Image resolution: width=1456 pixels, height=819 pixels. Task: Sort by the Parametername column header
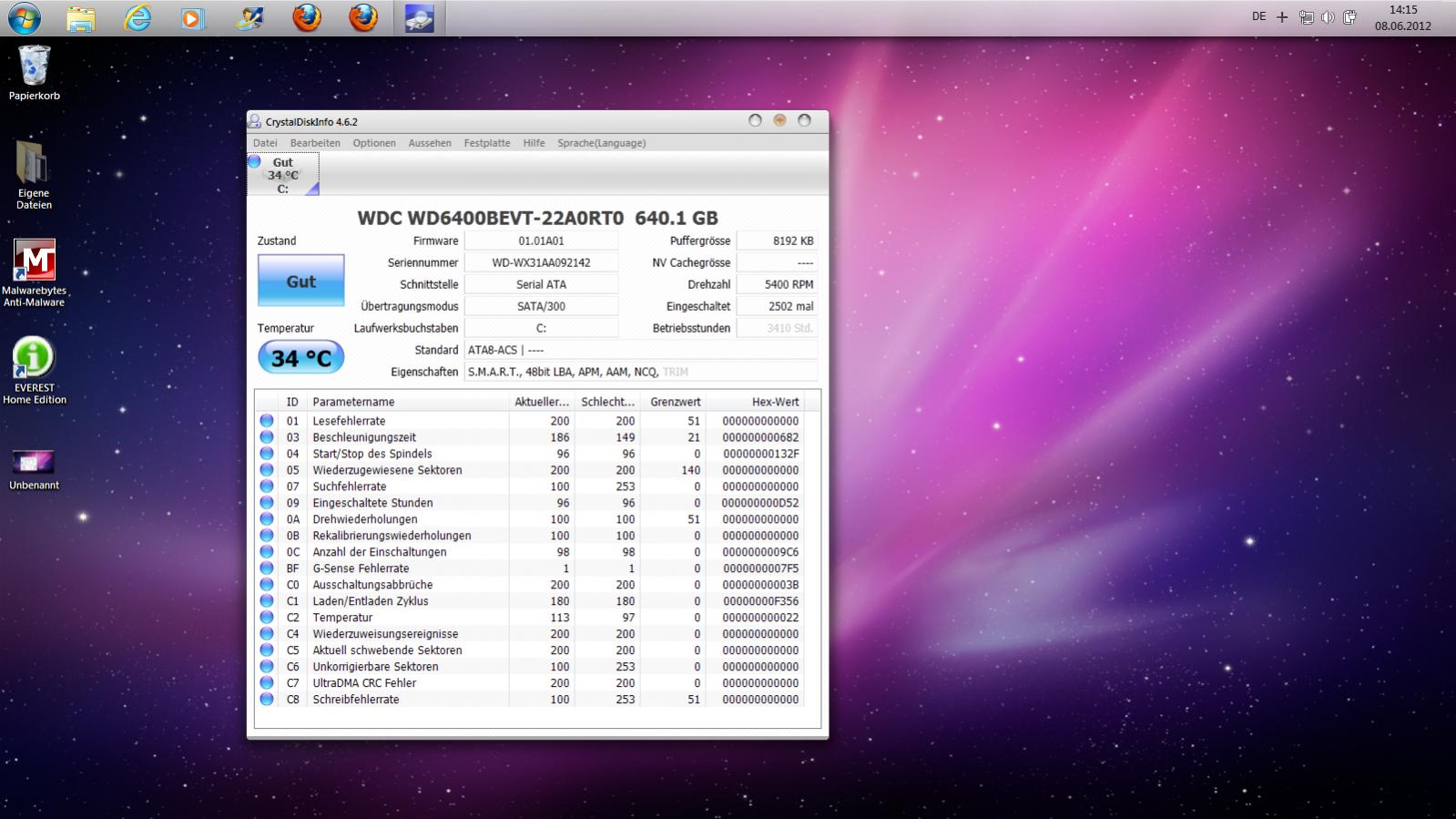point(407,402)
